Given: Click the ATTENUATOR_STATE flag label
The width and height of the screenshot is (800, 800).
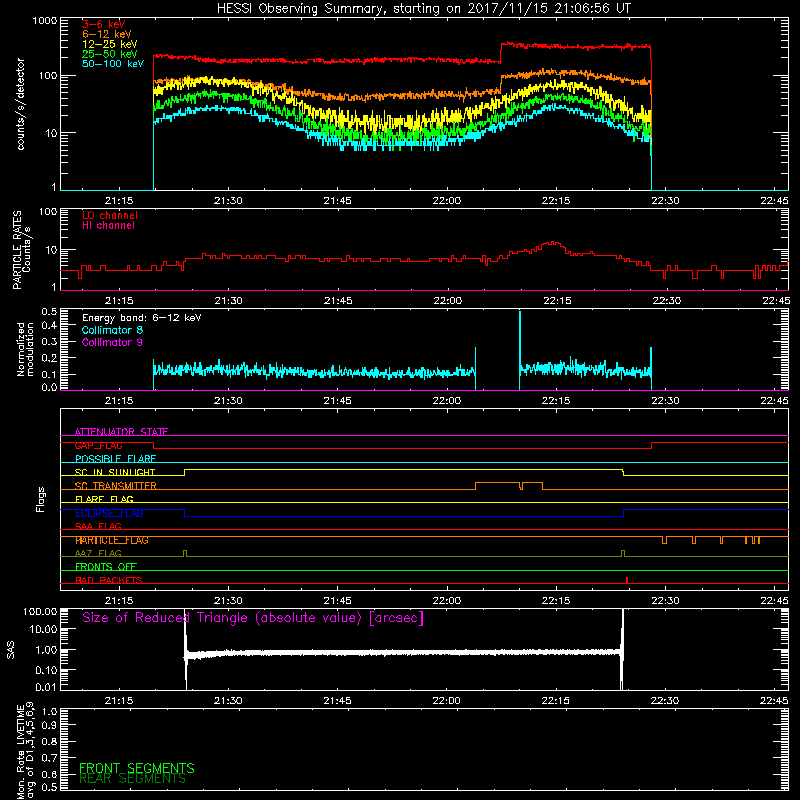Looking at the screenshot, I should (x=121, y=432).
